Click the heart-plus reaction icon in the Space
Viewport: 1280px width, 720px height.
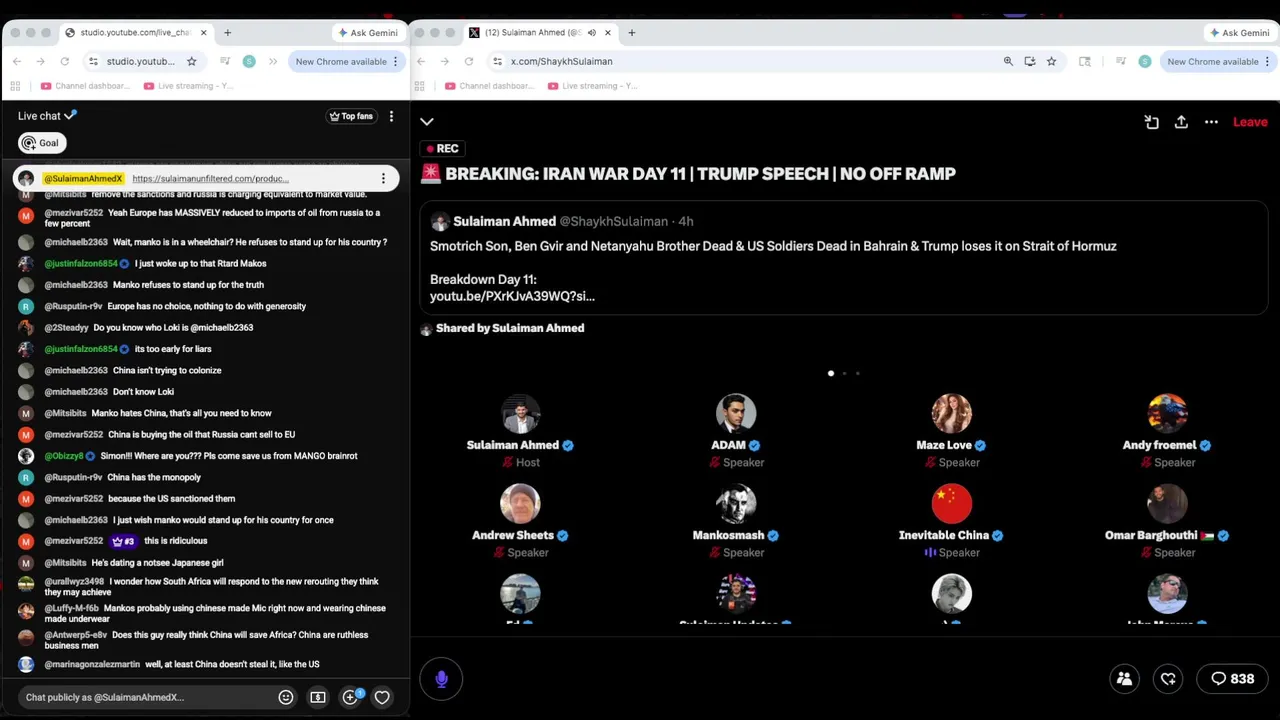[1168, 678]
